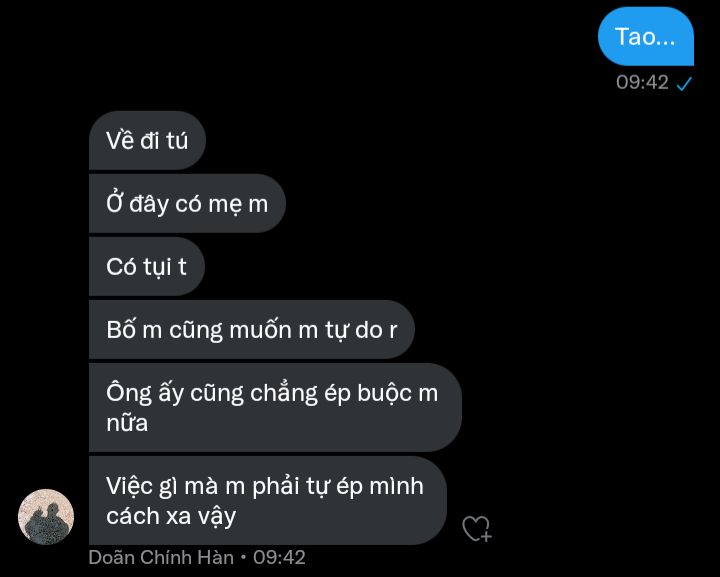720x577 pixels.
Task: Click "Việc gì" at start of last message
Action: pos(141,487)
